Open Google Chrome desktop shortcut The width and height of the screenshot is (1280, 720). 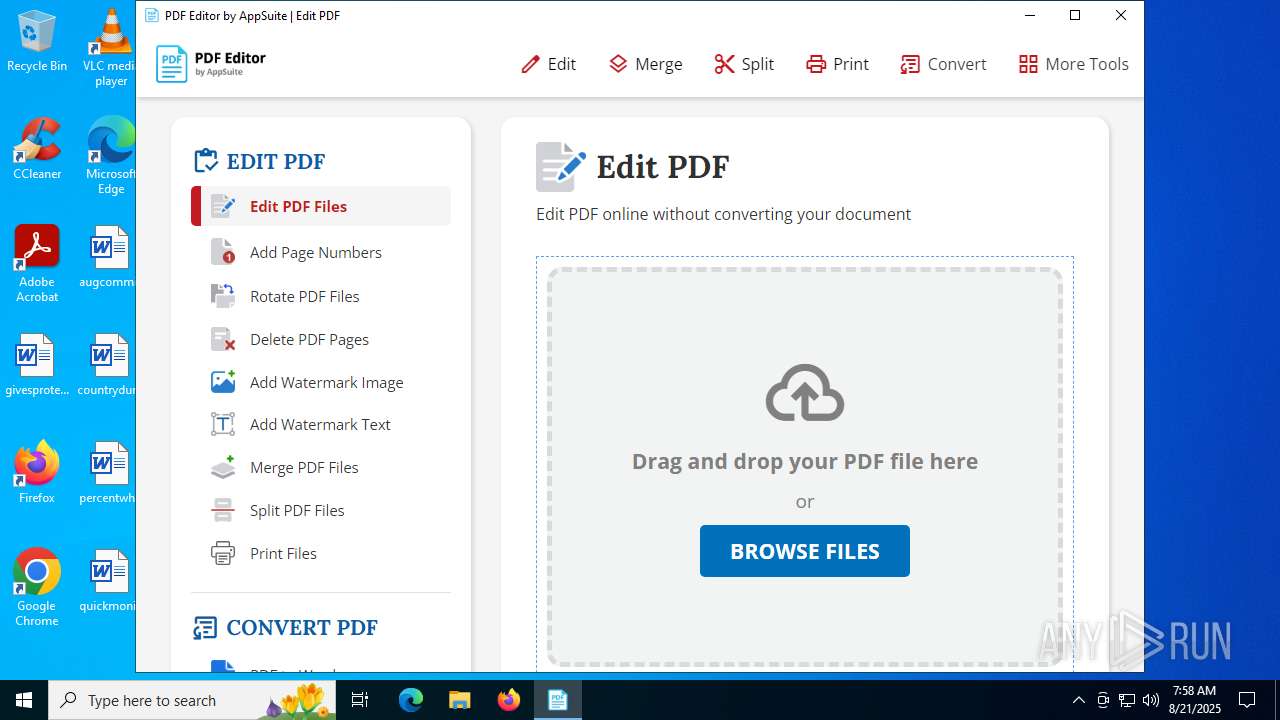click(x=37, y=588)
